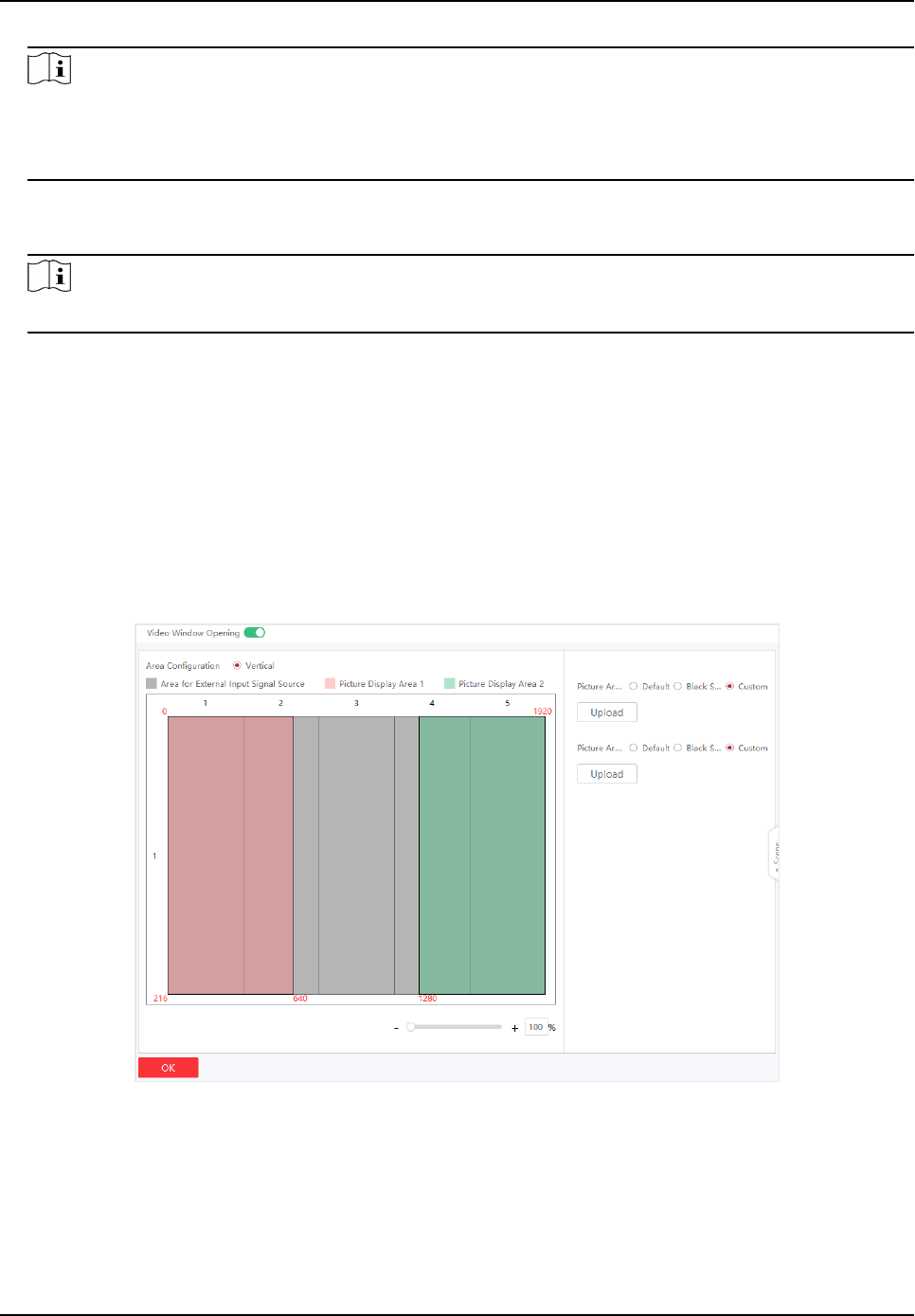Select the Vertical area configuration radio
Viewport: 915px width, 1316px height.
[x=237, y=666]
